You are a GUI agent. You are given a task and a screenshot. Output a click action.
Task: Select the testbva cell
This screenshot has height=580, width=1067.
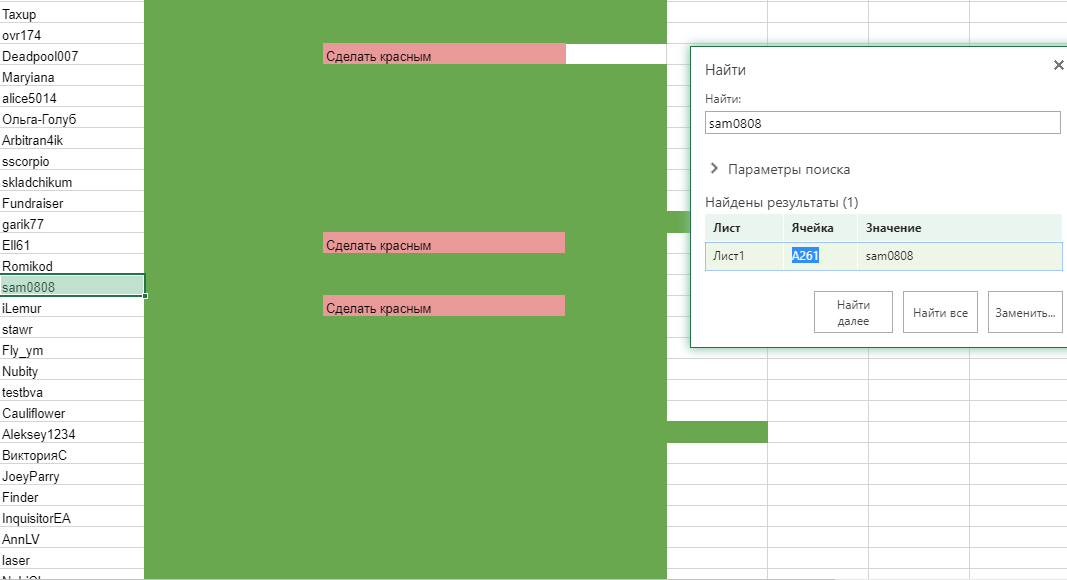click(x=72, y=391)
